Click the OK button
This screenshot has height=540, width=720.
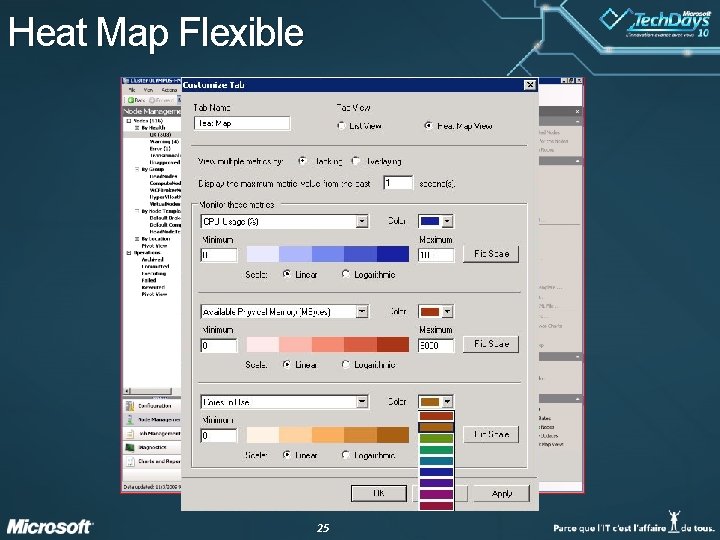pos(378,494)
